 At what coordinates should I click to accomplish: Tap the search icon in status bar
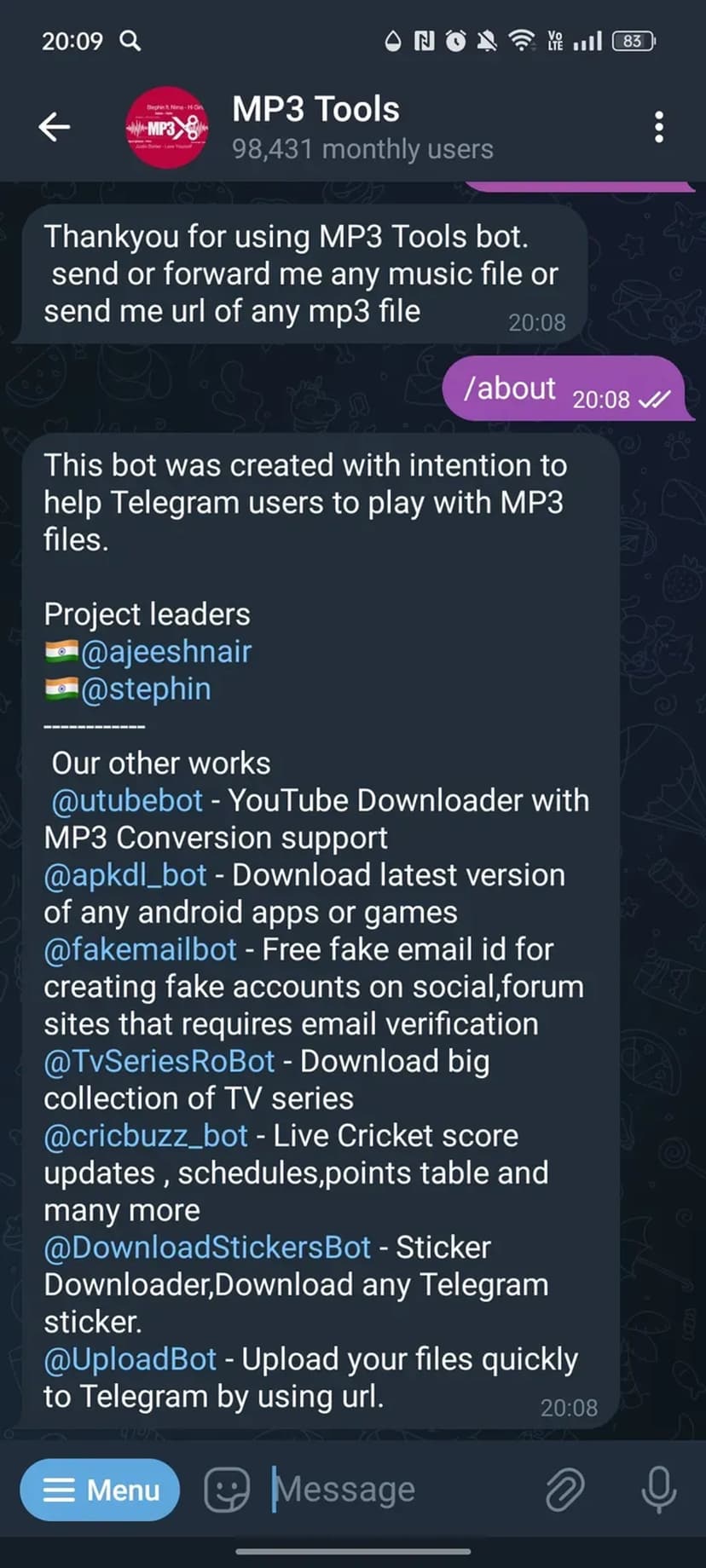tap(130, 40)
